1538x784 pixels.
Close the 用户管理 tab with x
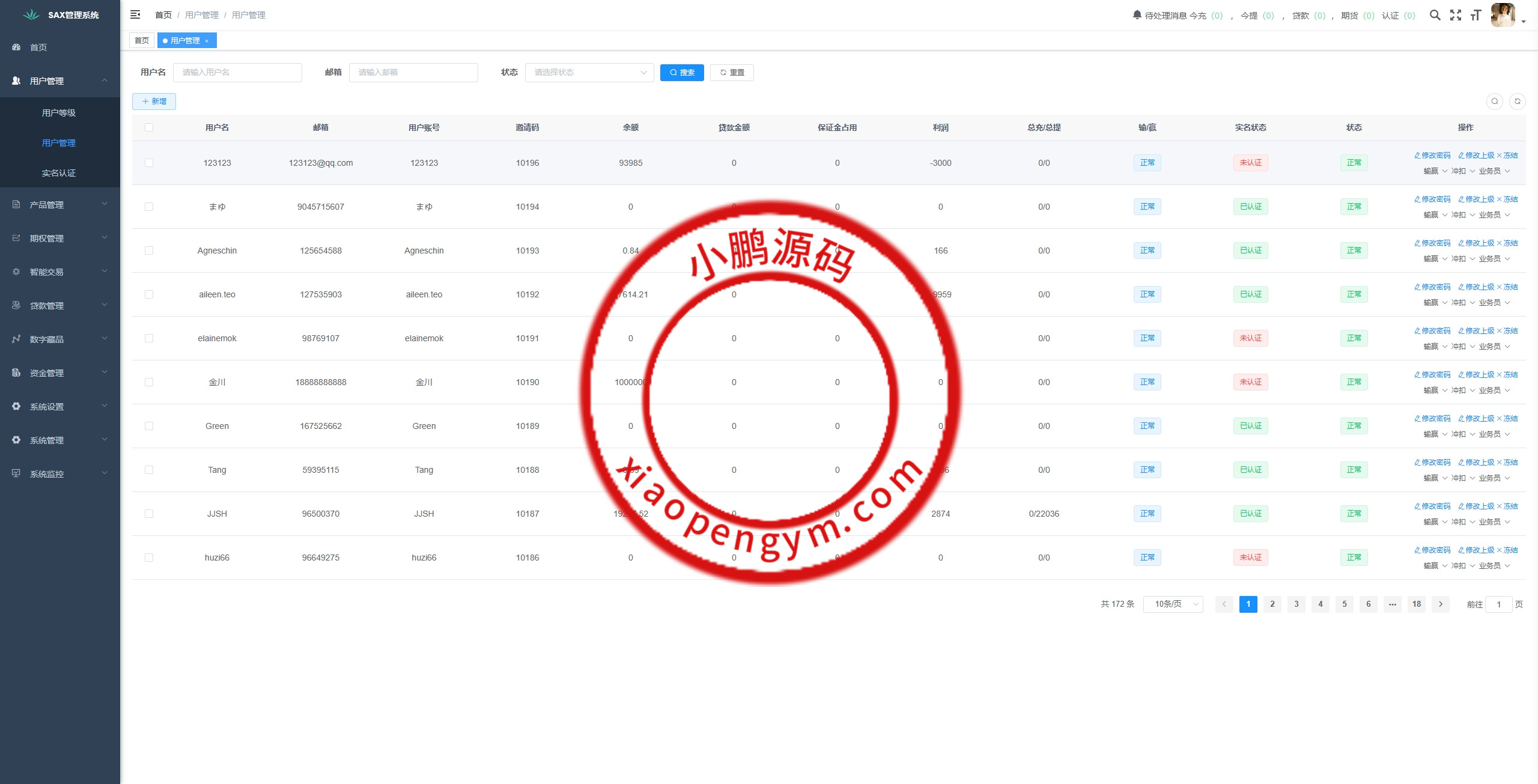(x=207, y=41)
